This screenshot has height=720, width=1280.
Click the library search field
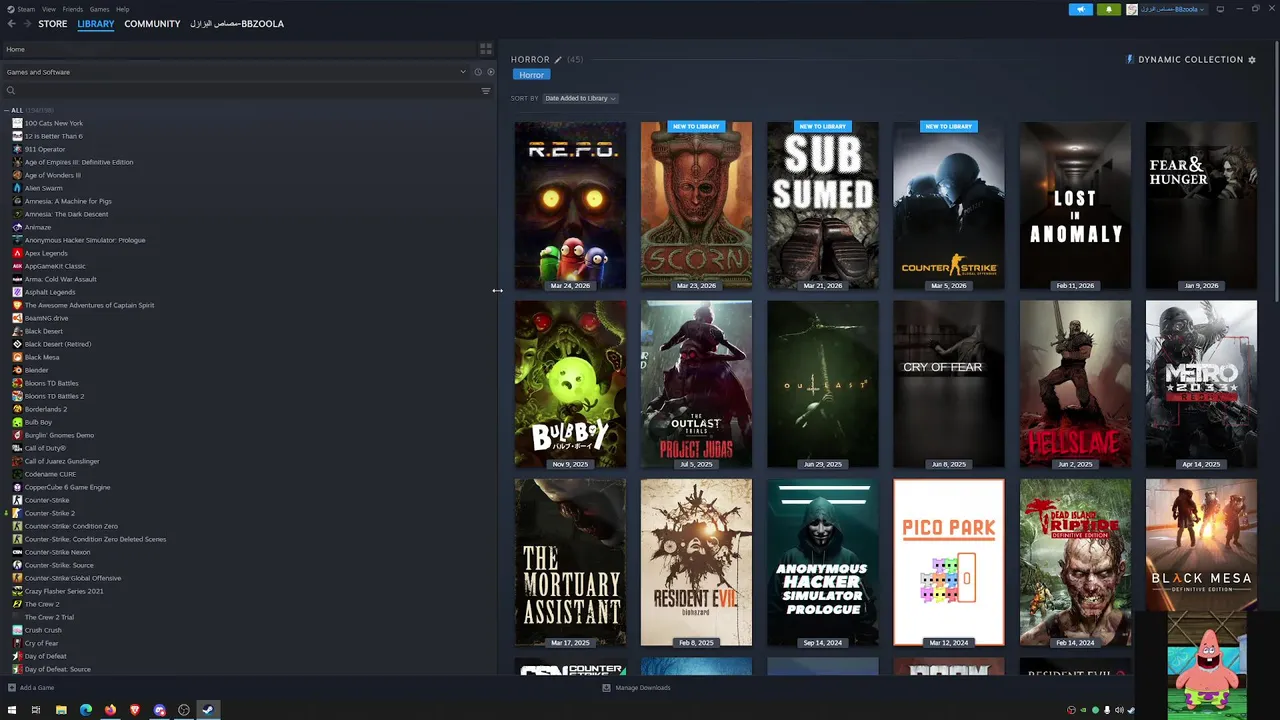coord(240,91)
